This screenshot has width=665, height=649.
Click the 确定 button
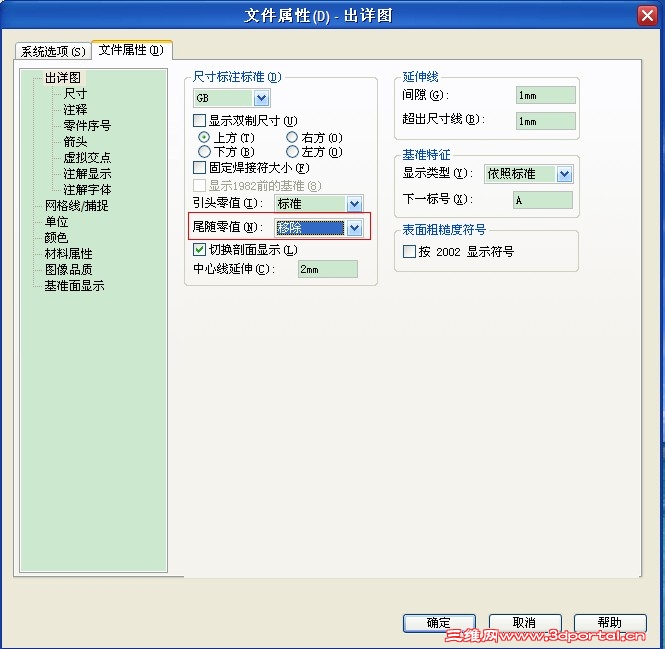[x=439, y=623]
